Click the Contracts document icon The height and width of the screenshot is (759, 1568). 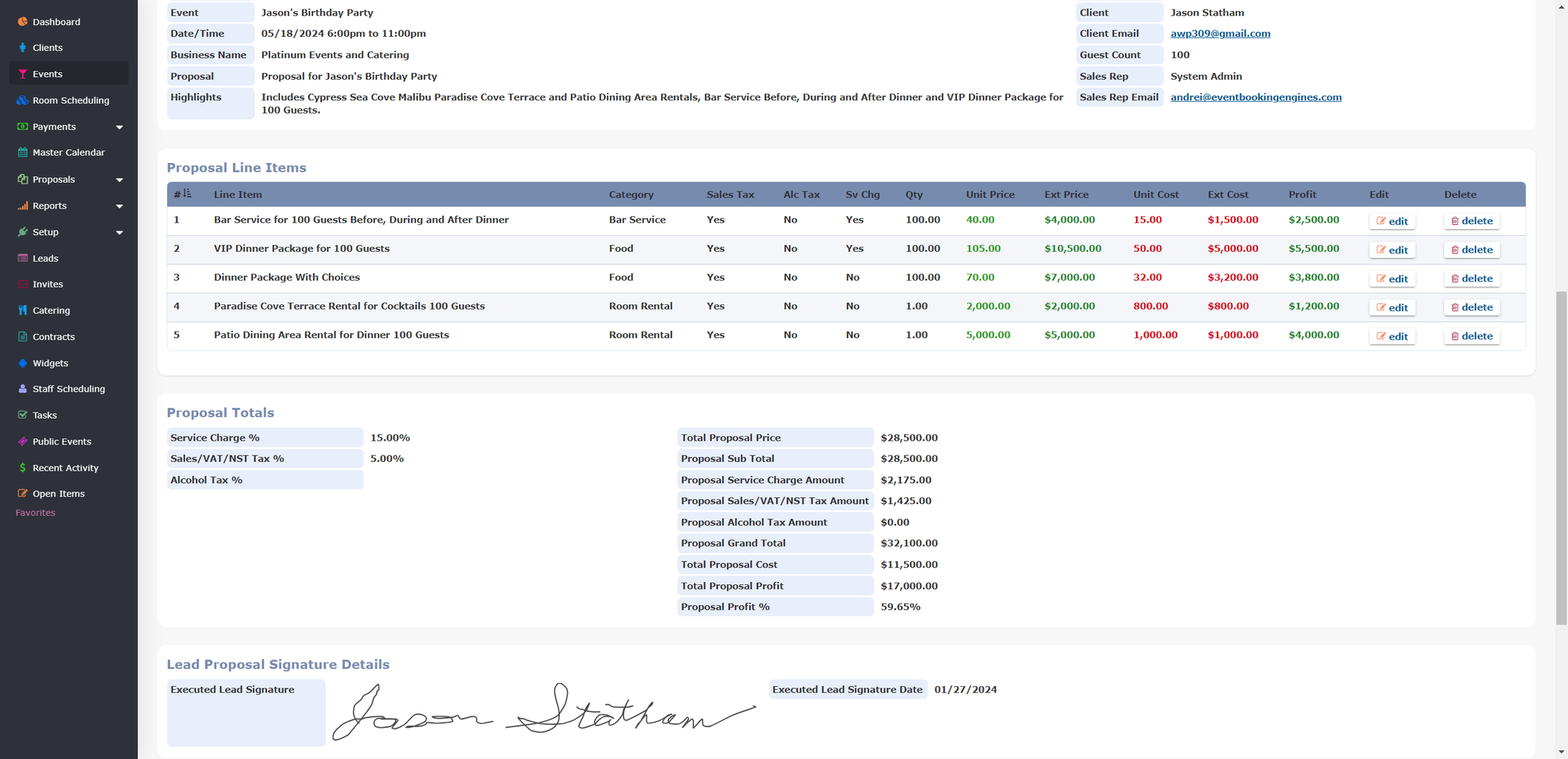tap(23, 337)
